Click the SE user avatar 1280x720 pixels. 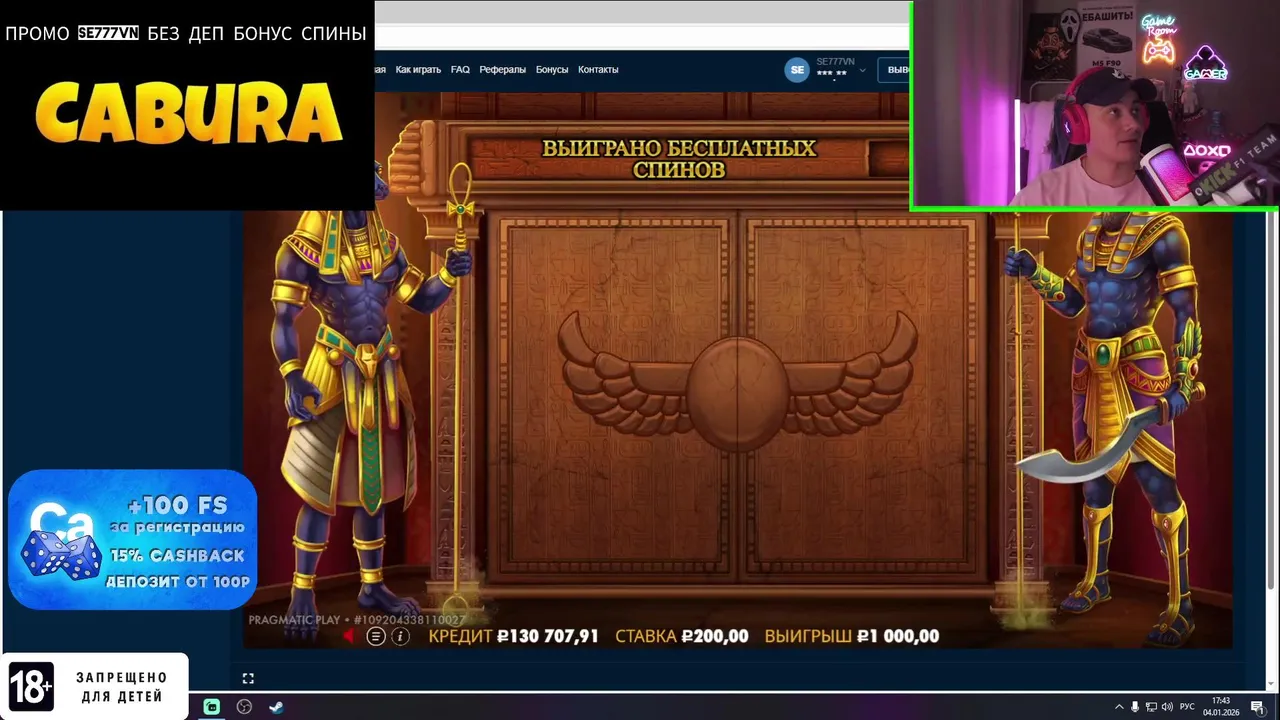(x=797, y=69)
